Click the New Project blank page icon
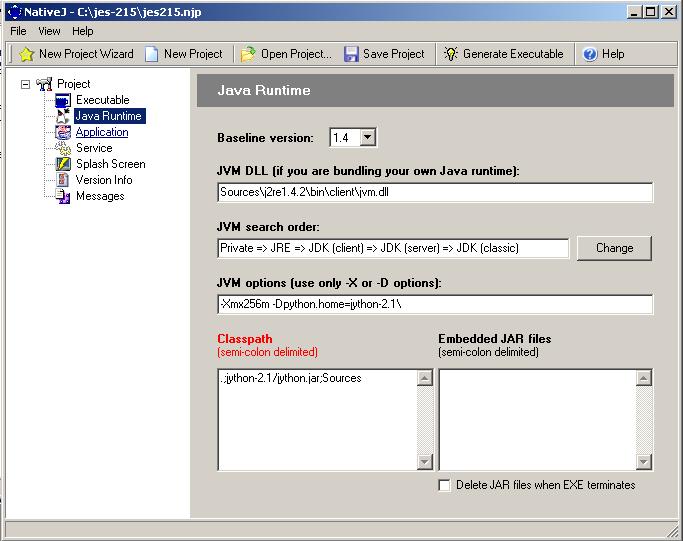683x541 pixels. coord(151,54)
